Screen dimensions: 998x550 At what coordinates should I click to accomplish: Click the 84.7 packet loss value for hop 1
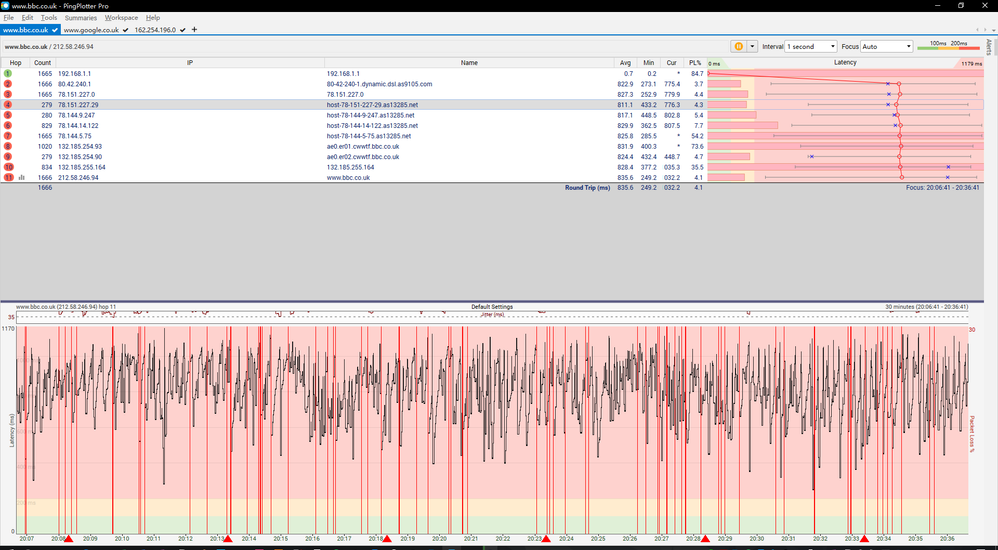pyautogui.click(x=697, y=74)
